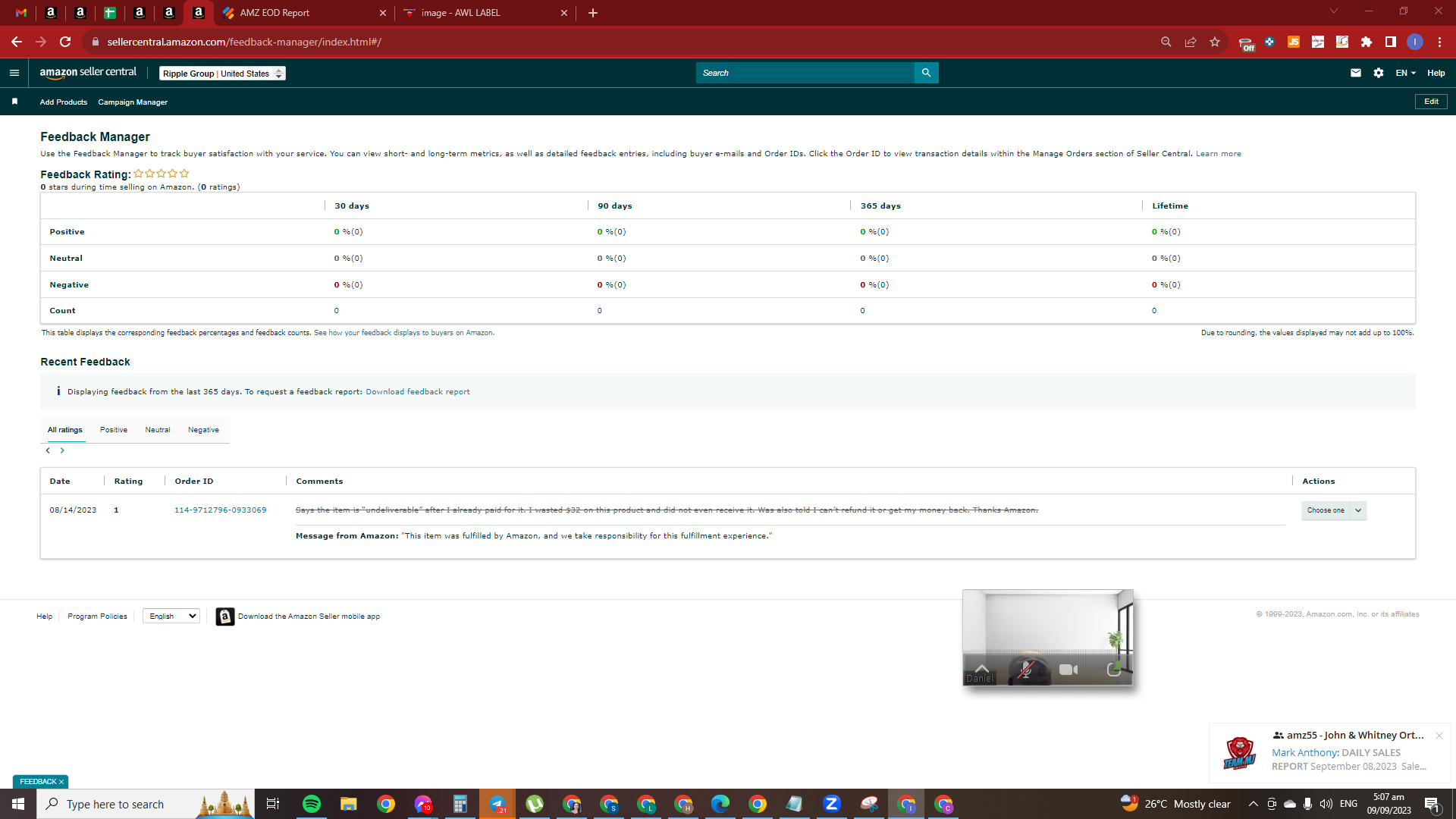Show hidden system tray icons
This screenshot has width=1456, height=819.
click(x=1254, y=804)
